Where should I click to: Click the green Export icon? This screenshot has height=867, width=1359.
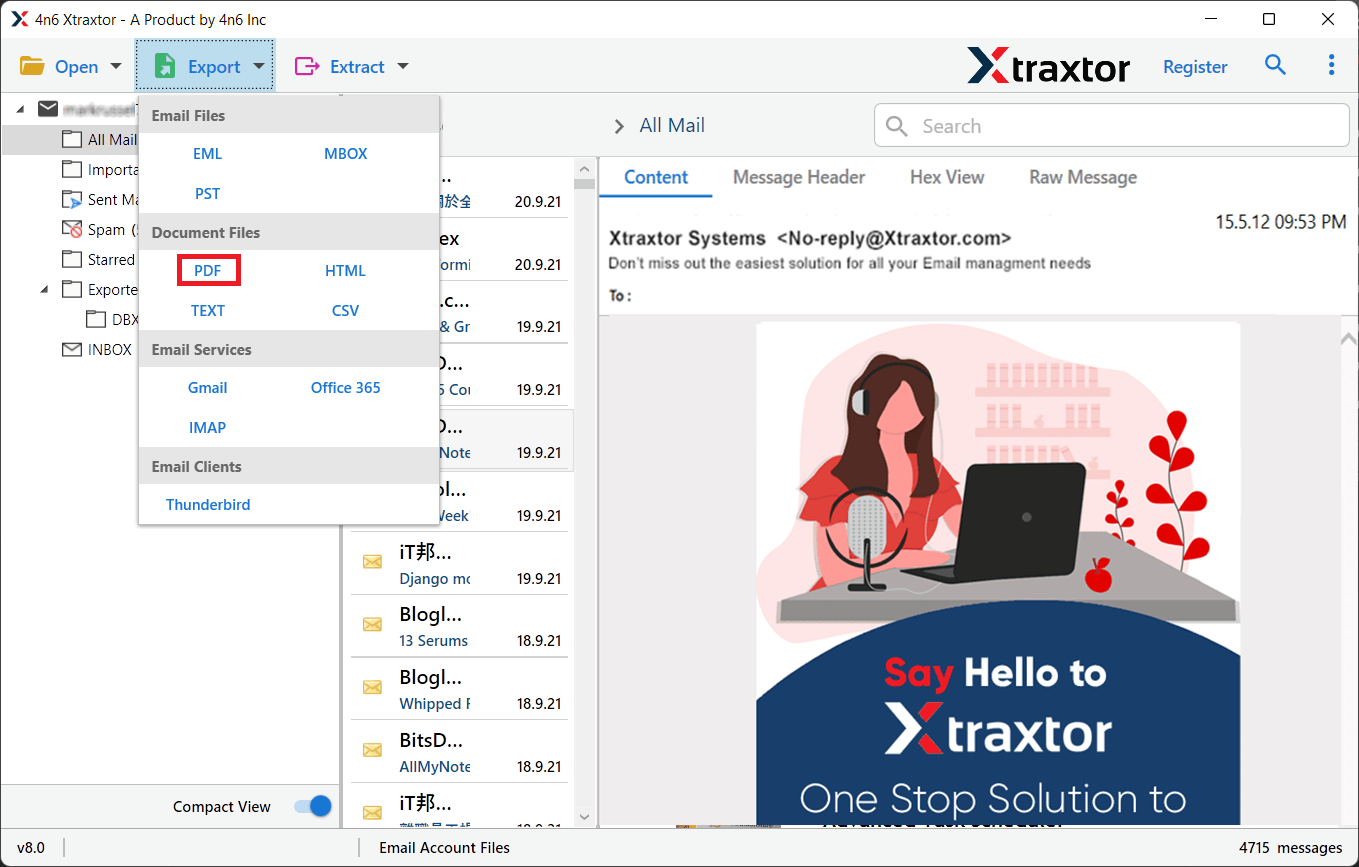[163, 65]
